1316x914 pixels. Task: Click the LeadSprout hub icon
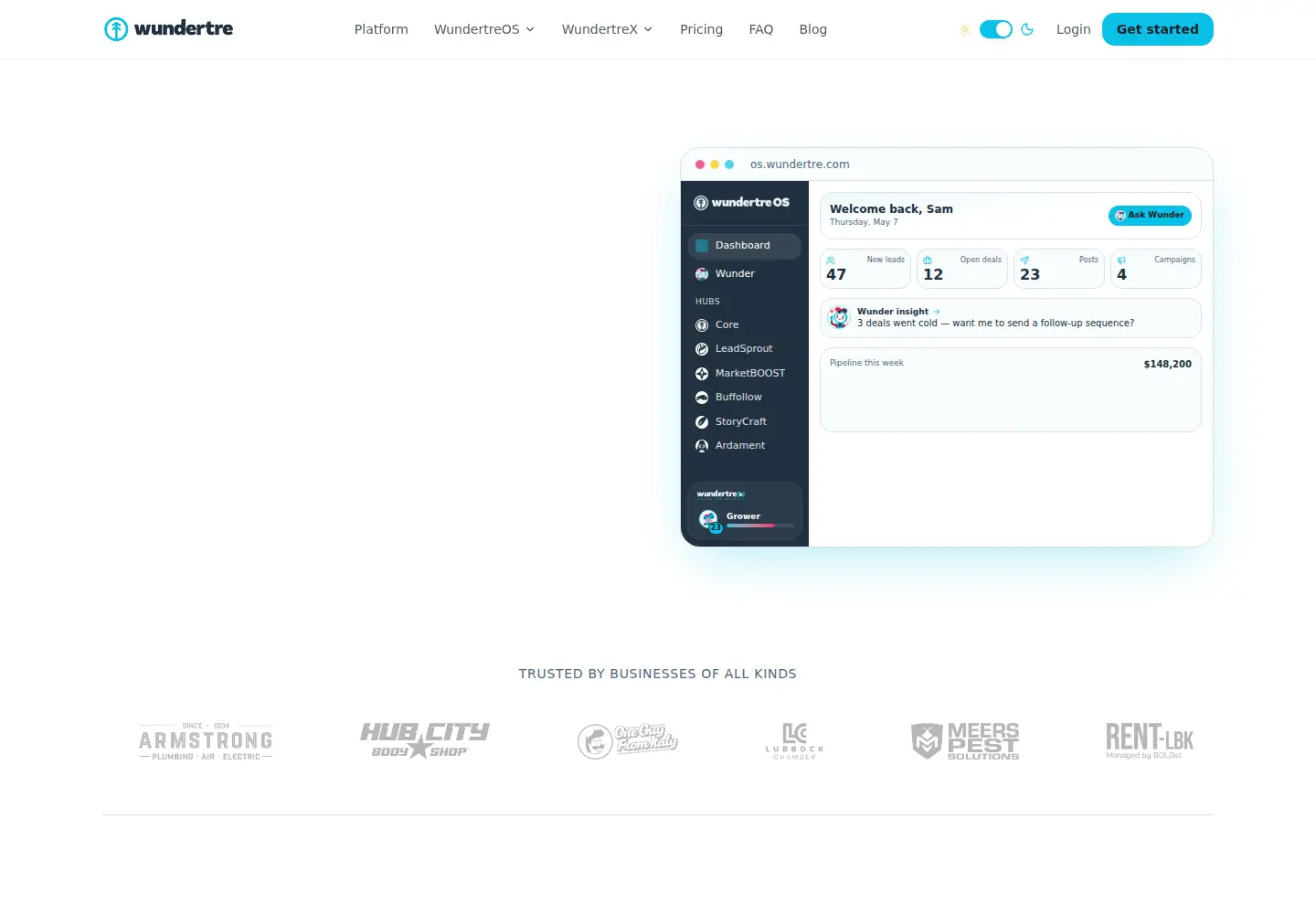(702, 349)
